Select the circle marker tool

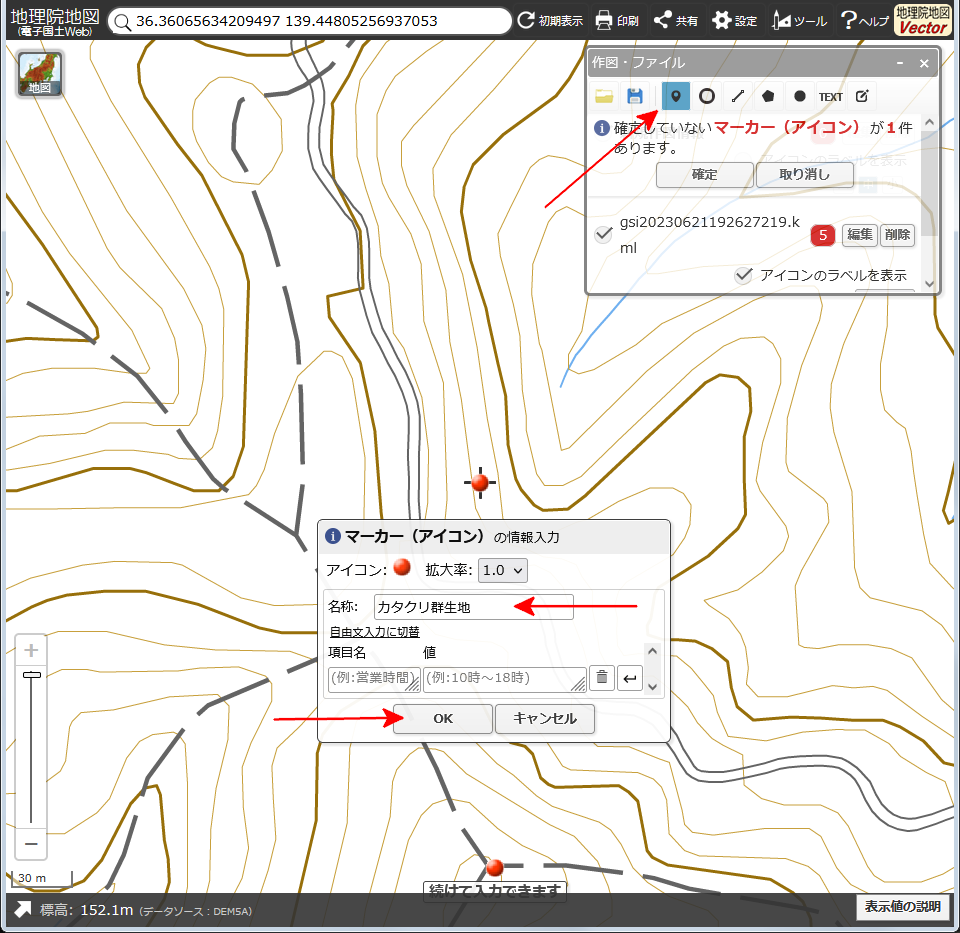point(707,96)
